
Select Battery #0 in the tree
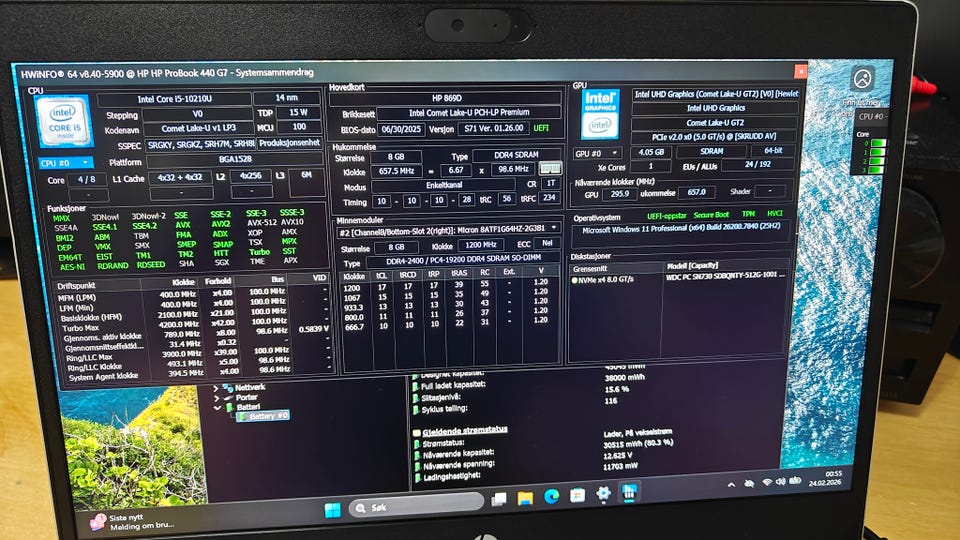pyautogui.click(x=264, y=416)
